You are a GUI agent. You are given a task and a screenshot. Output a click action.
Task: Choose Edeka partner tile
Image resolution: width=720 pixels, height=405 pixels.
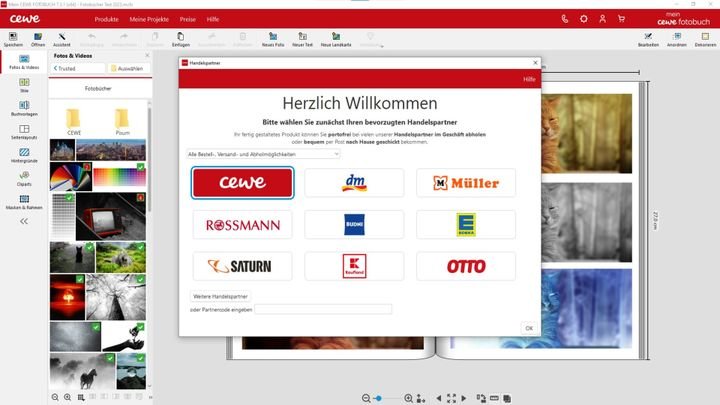pos(466,225)
